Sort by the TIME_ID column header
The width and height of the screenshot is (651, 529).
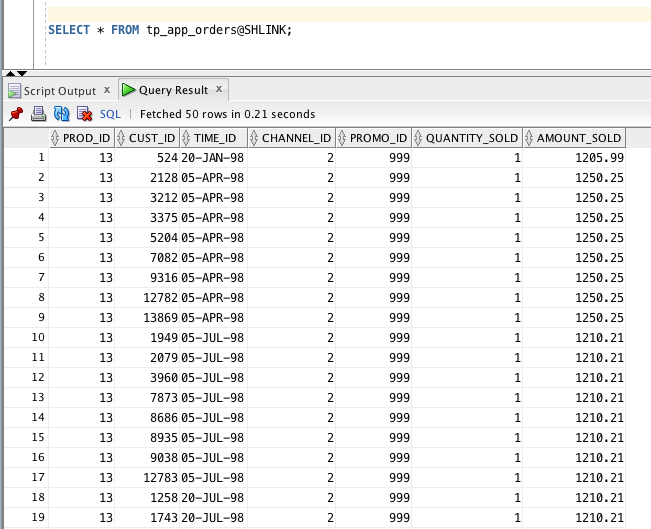point(215,138)
